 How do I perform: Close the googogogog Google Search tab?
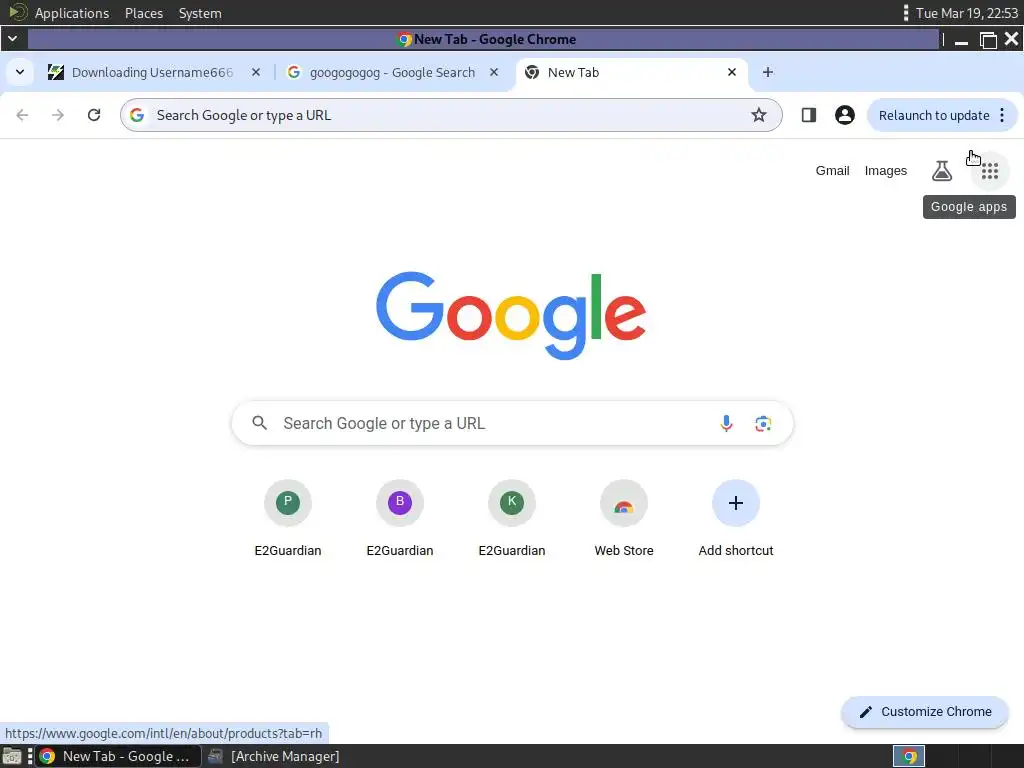click(x=494, y=72)
